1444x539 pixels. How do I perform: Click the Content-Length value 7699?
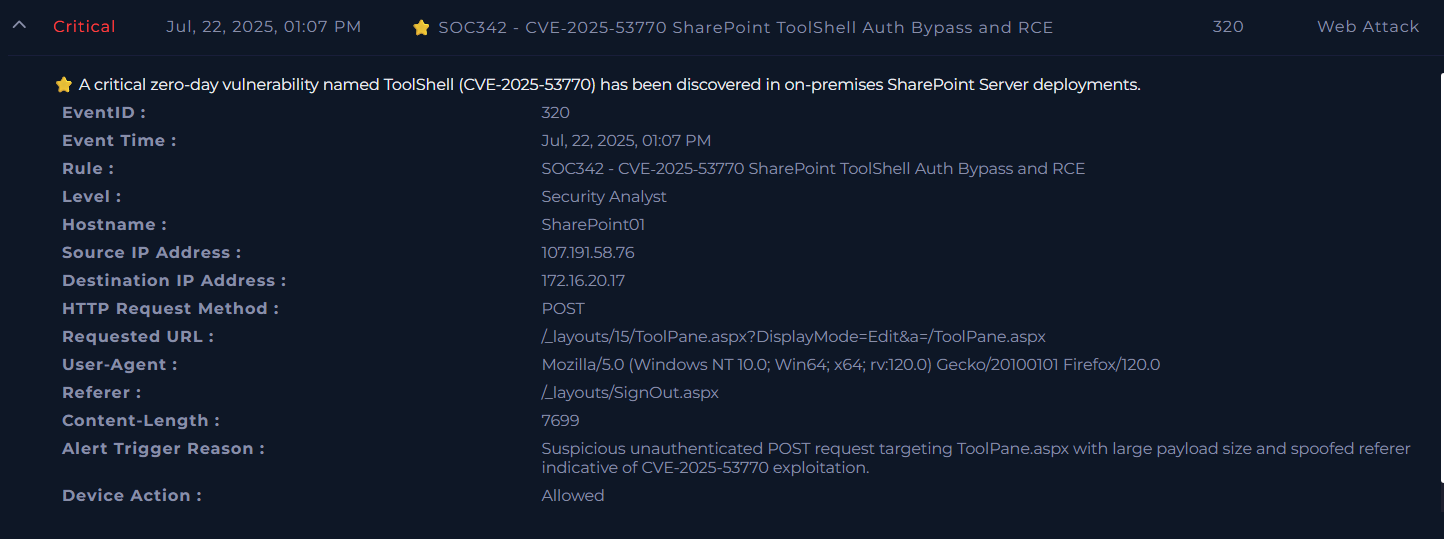point(560,421)
